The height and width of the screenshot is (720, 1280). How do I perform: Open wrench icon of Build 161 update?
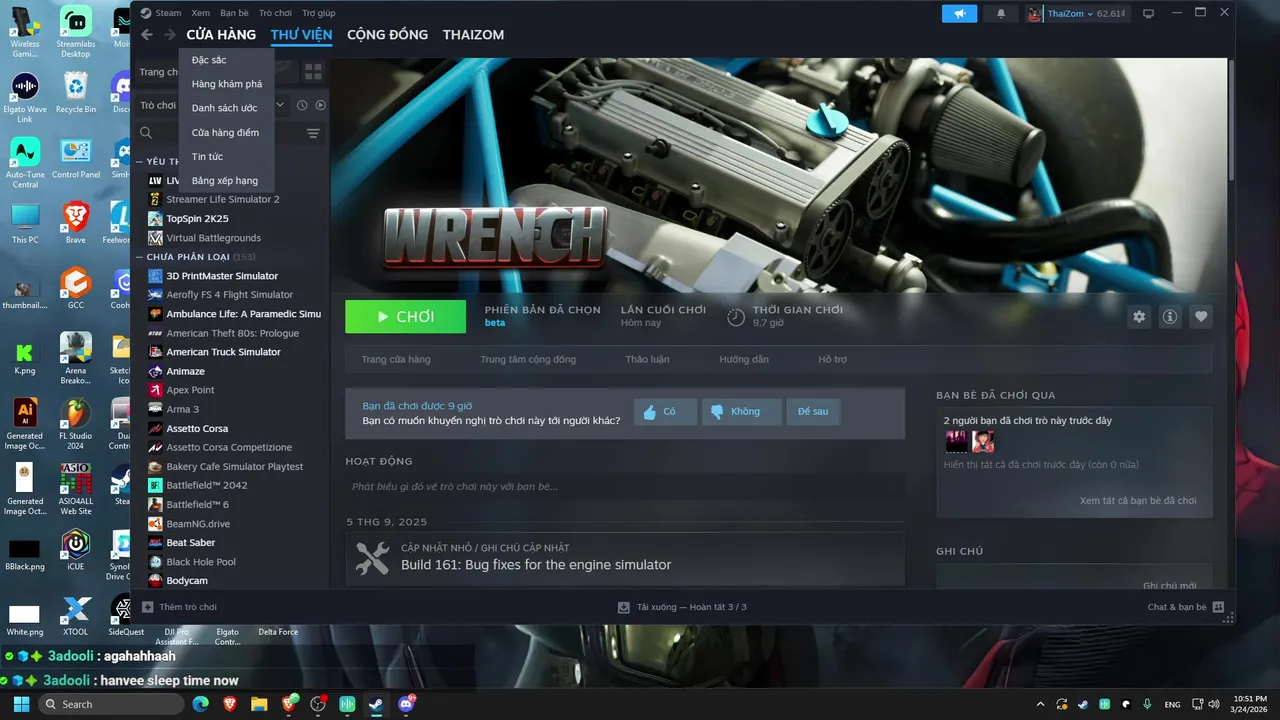tap(372, 558)
